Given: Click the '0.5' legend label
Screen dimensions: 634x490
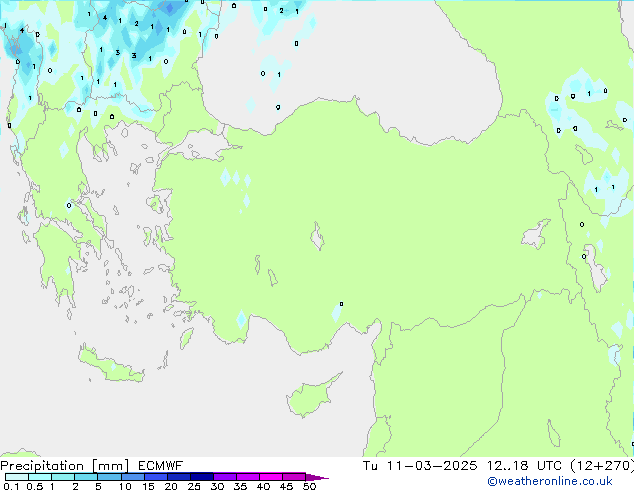Looking at the screenshot, I should [35, 486].
